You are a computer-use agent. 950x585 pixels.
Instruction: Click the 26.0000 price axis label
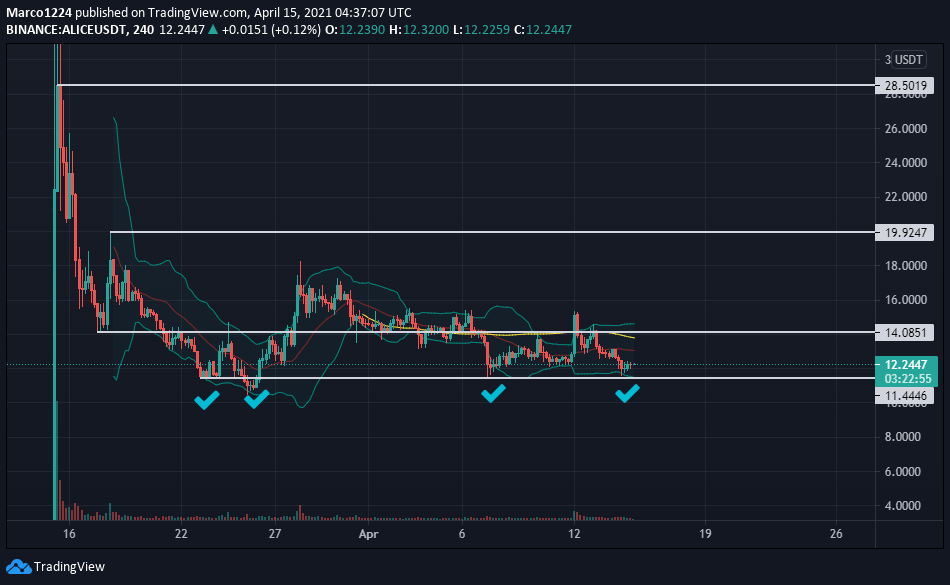click(x=906, y=128)
